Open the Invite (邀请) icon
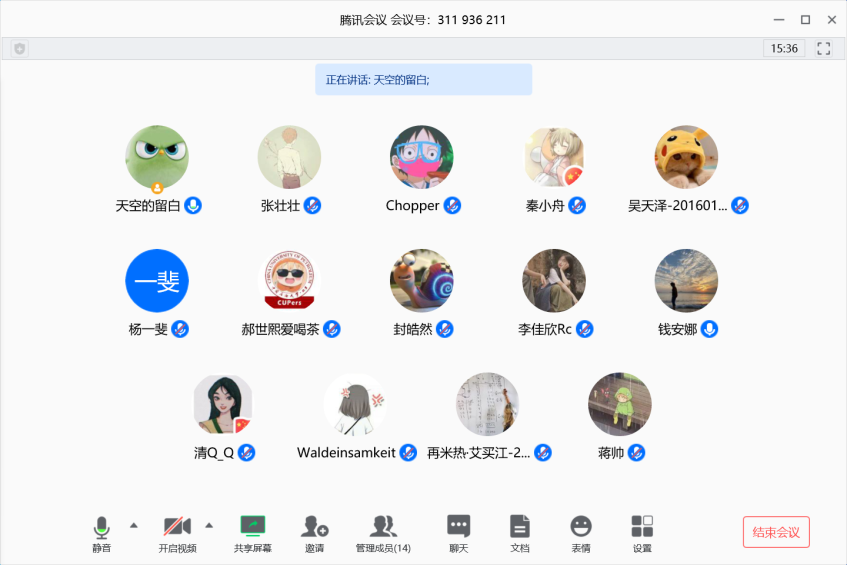Image resolution: width=847 pixels, height=565 pixels. point(315,527)
